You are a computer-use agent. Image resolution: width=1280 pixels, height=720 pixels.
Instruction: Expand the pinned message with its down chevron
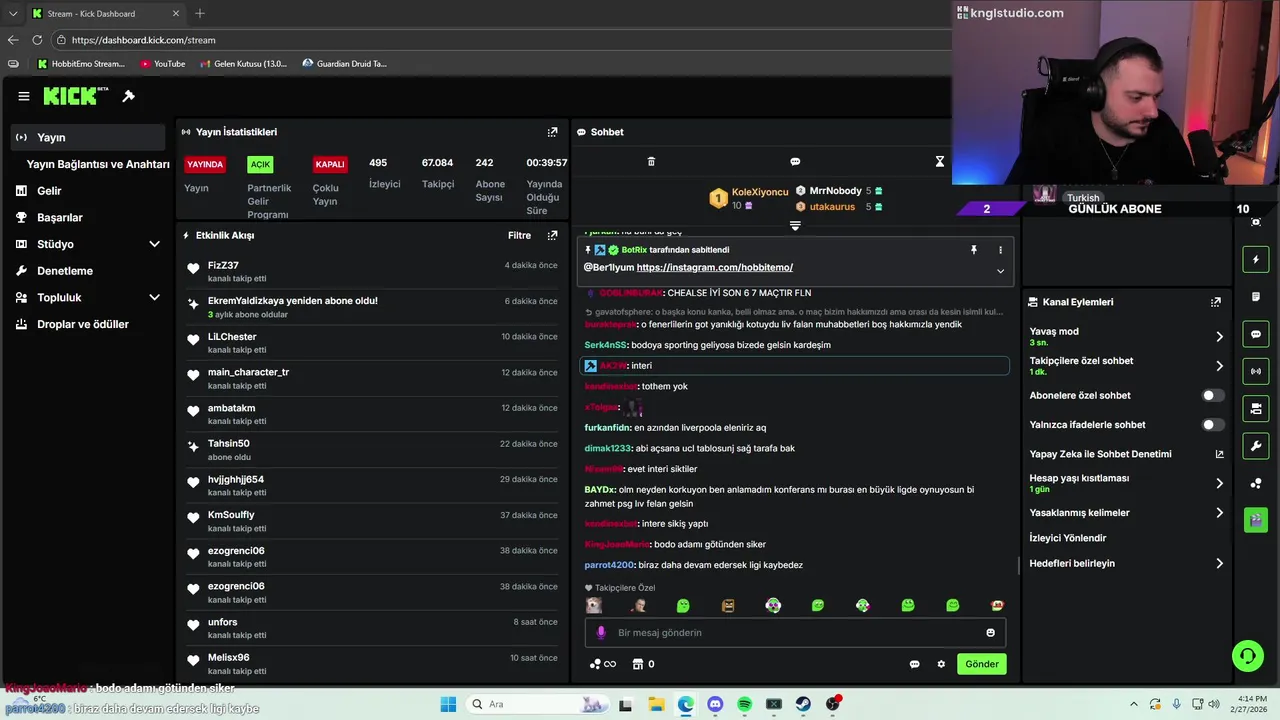(1000, 271)
